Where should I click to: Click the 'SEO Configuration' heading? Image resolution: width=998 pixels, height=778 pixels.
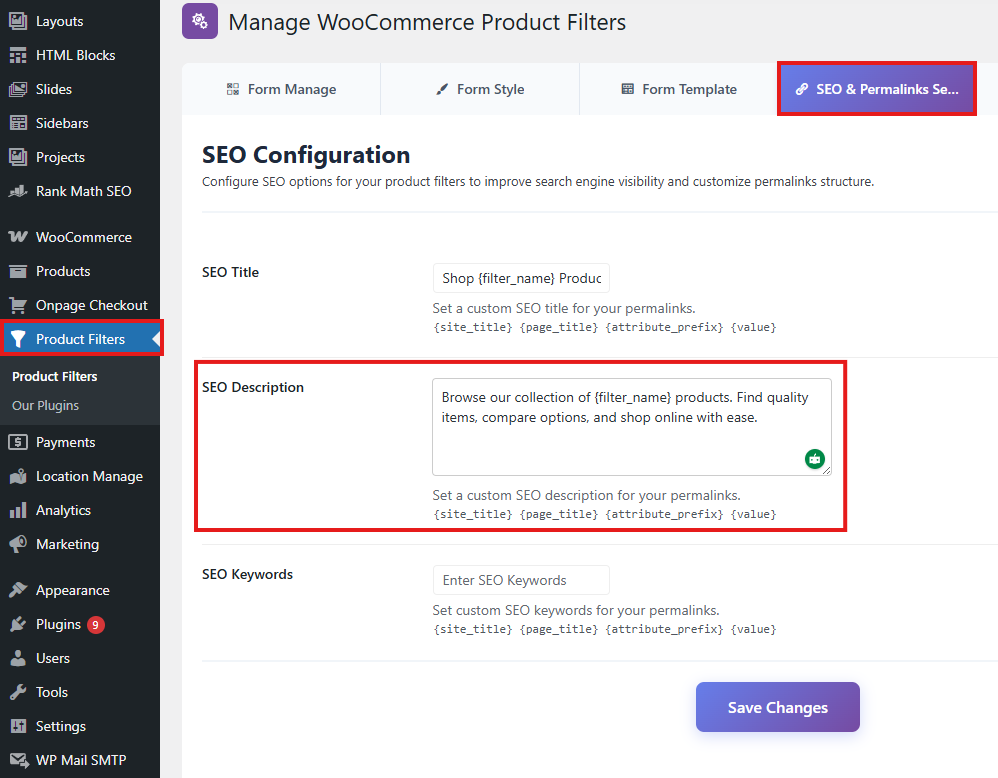tap(306, 155)
